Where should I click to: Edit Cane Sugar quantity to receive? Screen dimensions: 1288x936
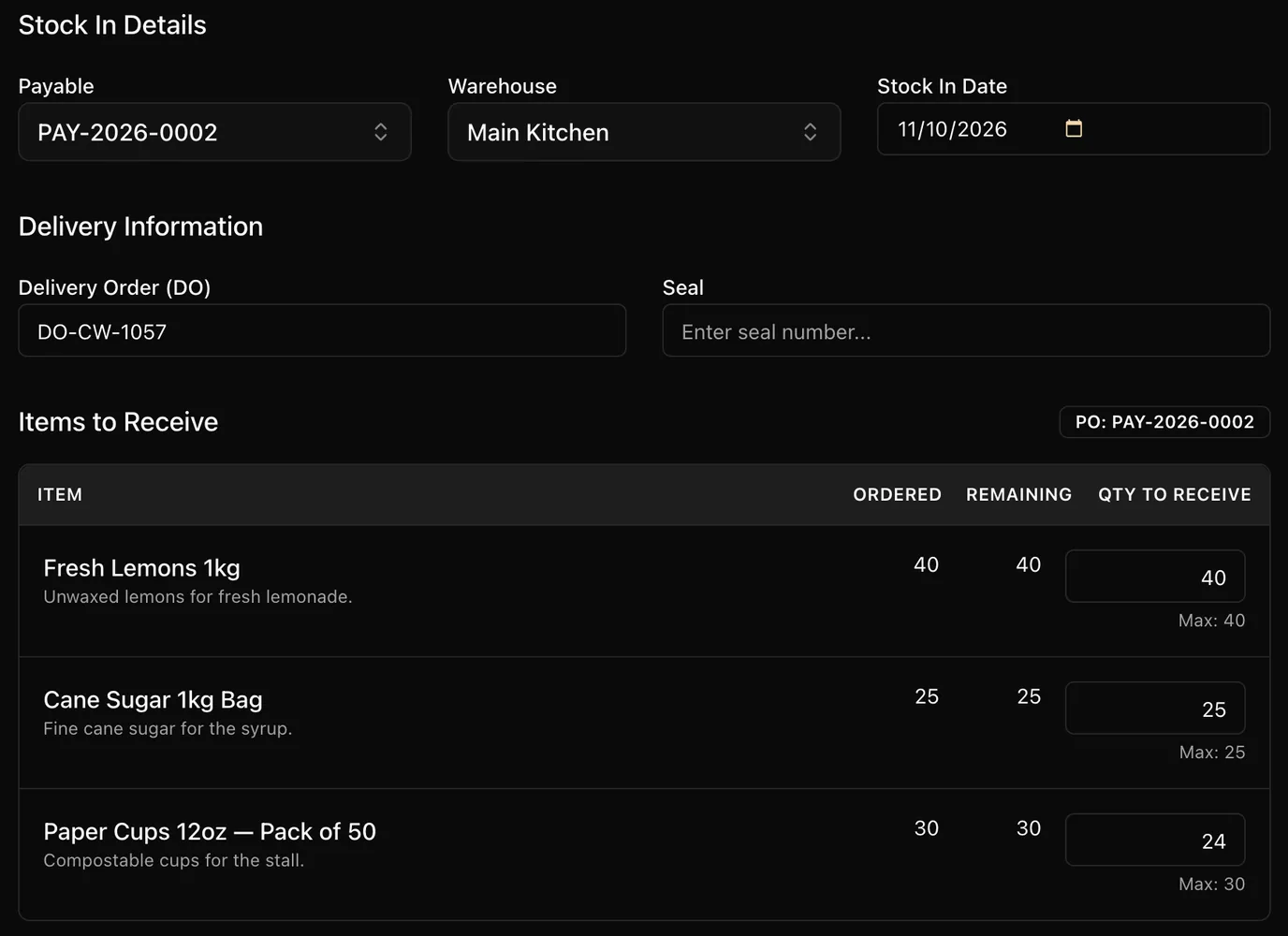[1155, 709]
